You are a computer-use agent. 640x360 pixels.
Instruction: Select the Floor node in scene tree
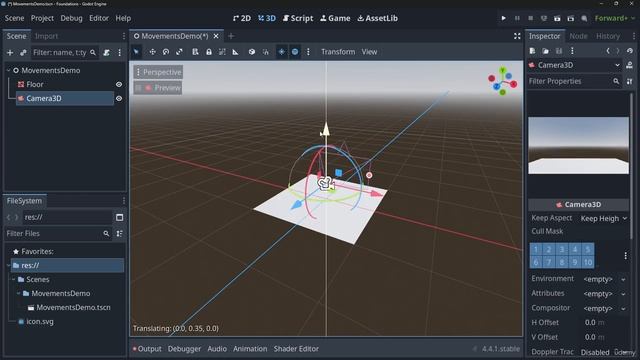pos(35,84)
